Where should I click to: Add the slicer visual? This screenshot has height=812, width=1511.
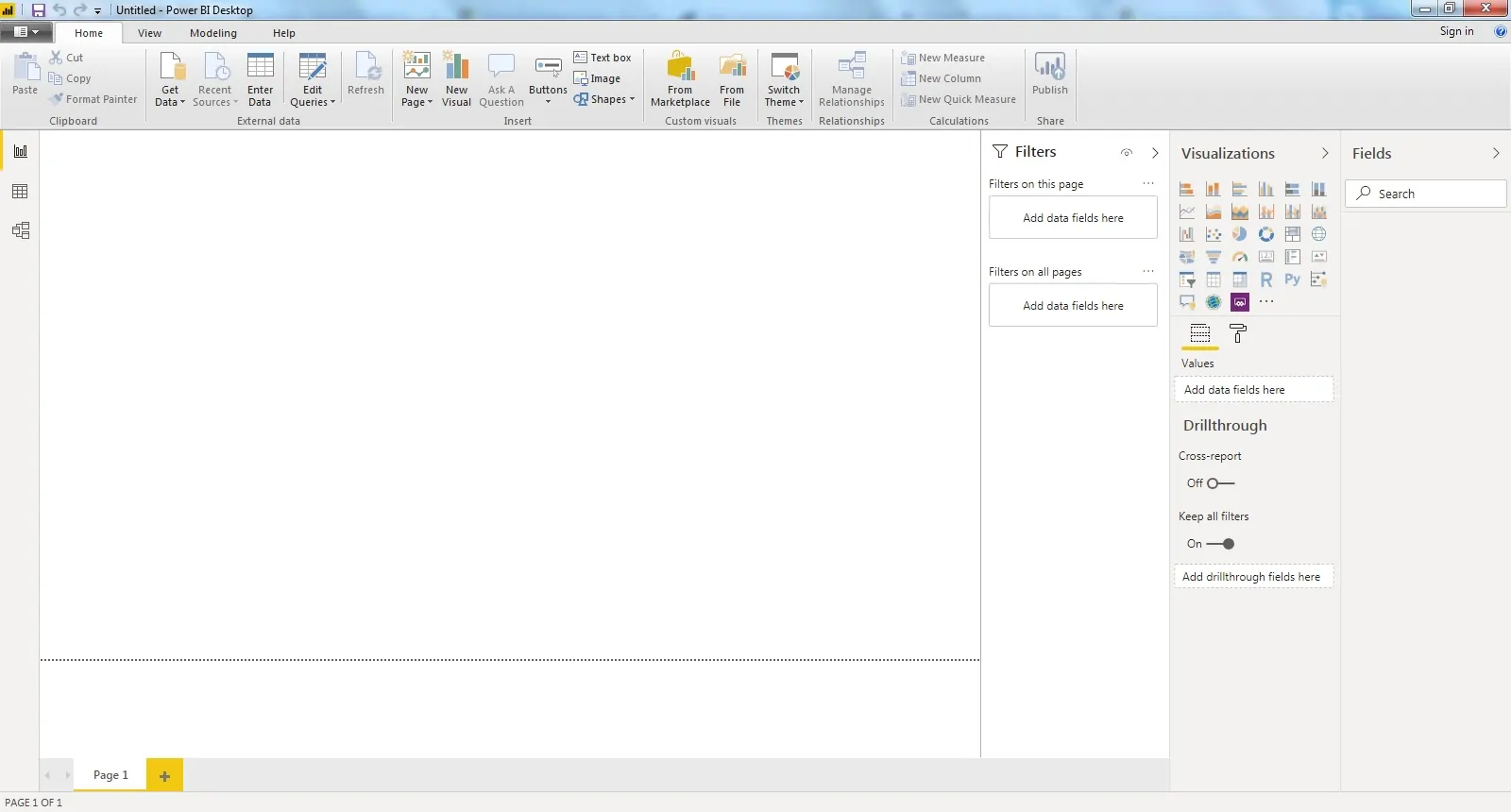(x=1187, y=279)
